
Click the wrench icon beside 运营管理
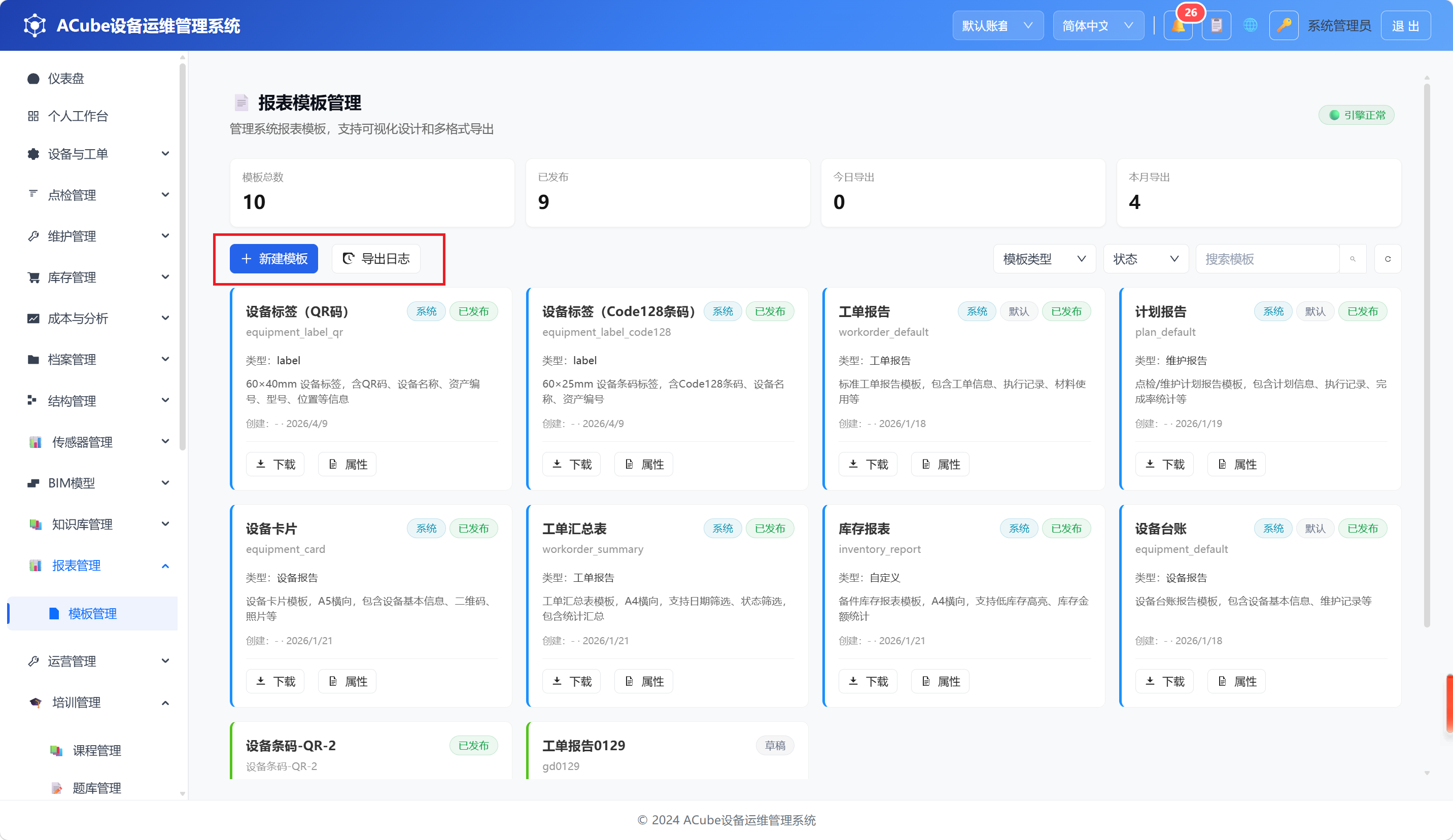33,661
